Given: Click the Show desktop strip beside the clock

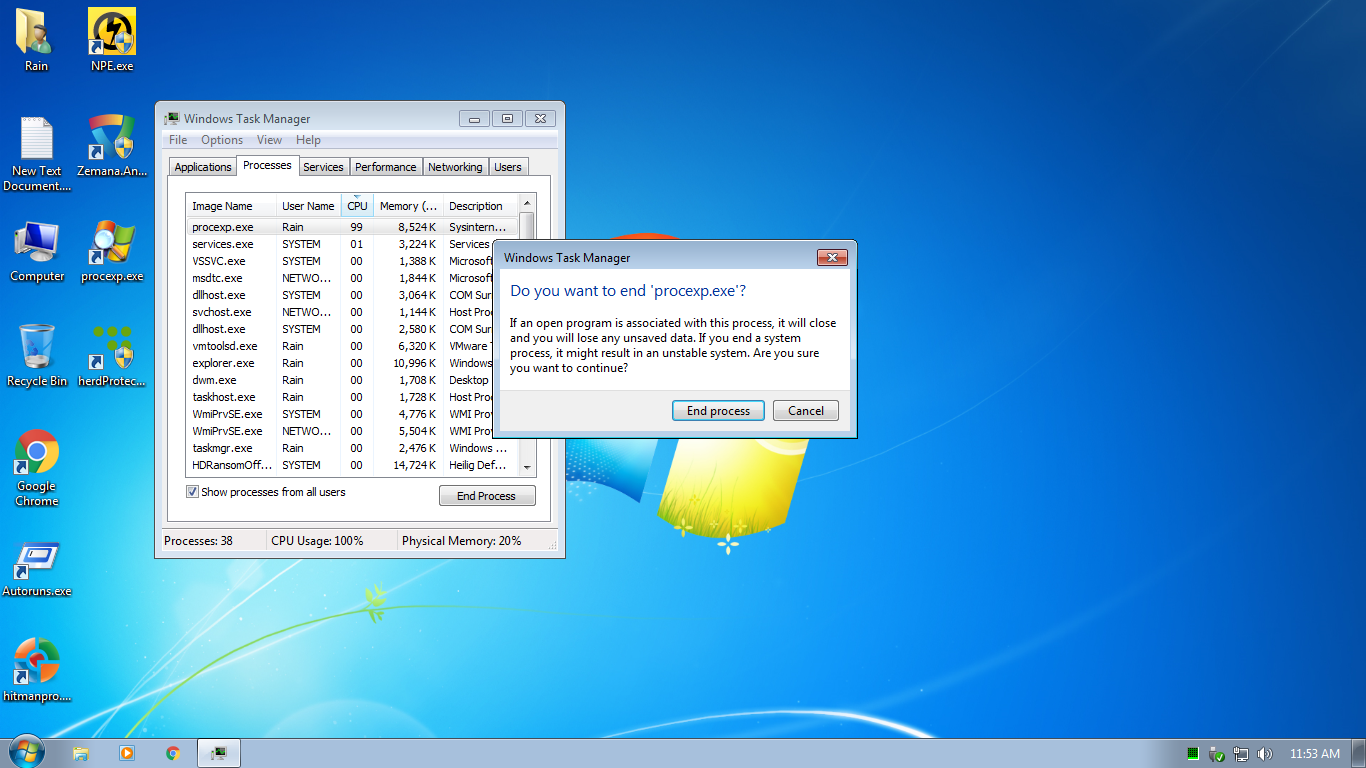Looking at the screenshot, I should 1358,753.
